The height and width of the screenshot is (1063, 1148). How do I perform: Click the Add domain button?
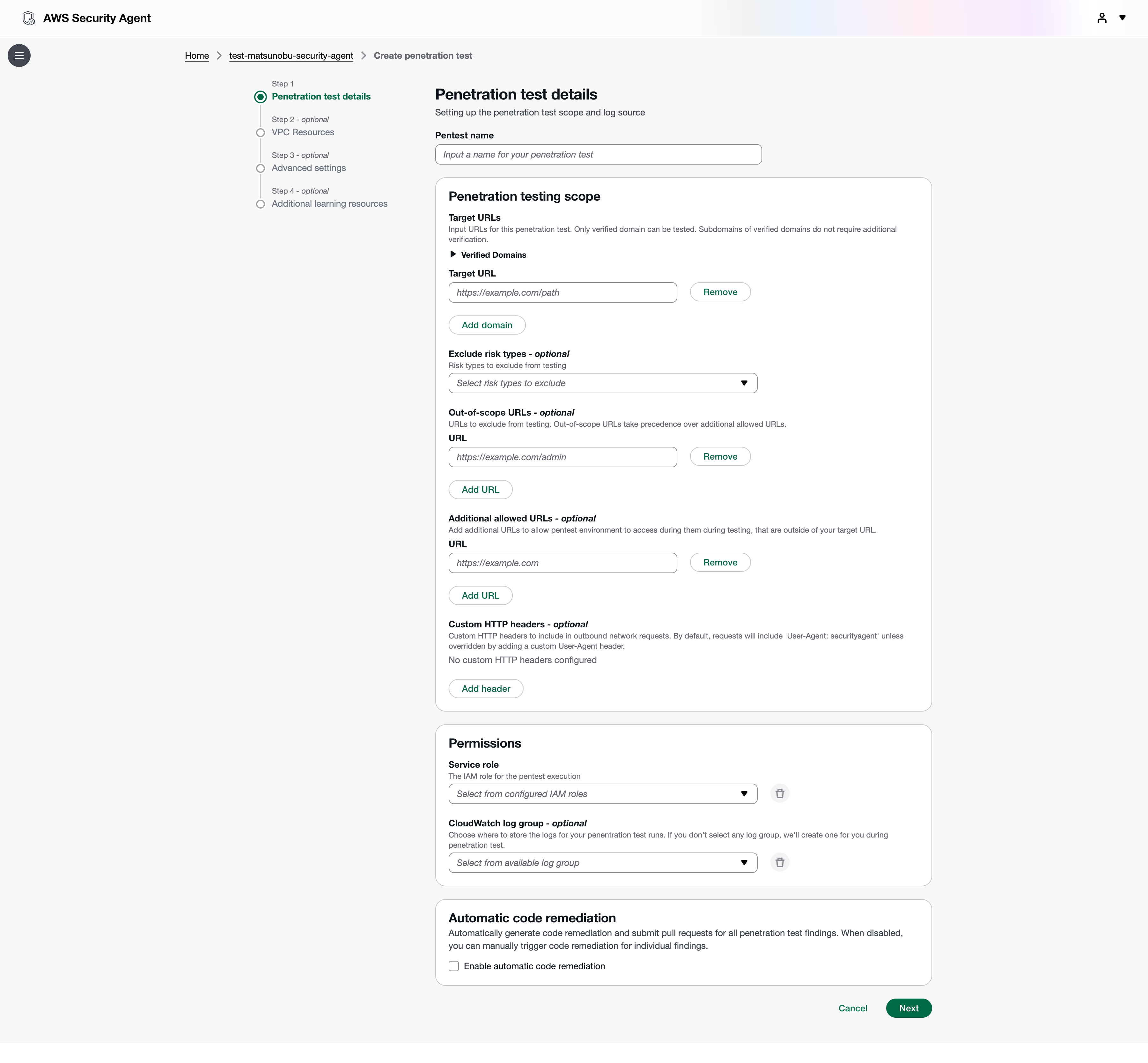pos(487,325)
